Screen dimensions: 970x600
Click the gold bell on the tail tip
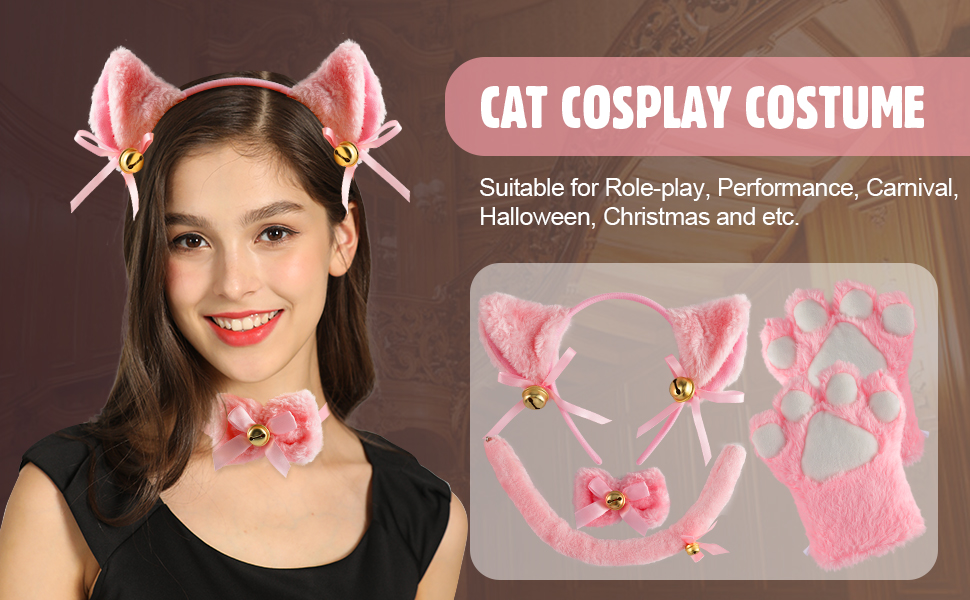coord(693,548)
